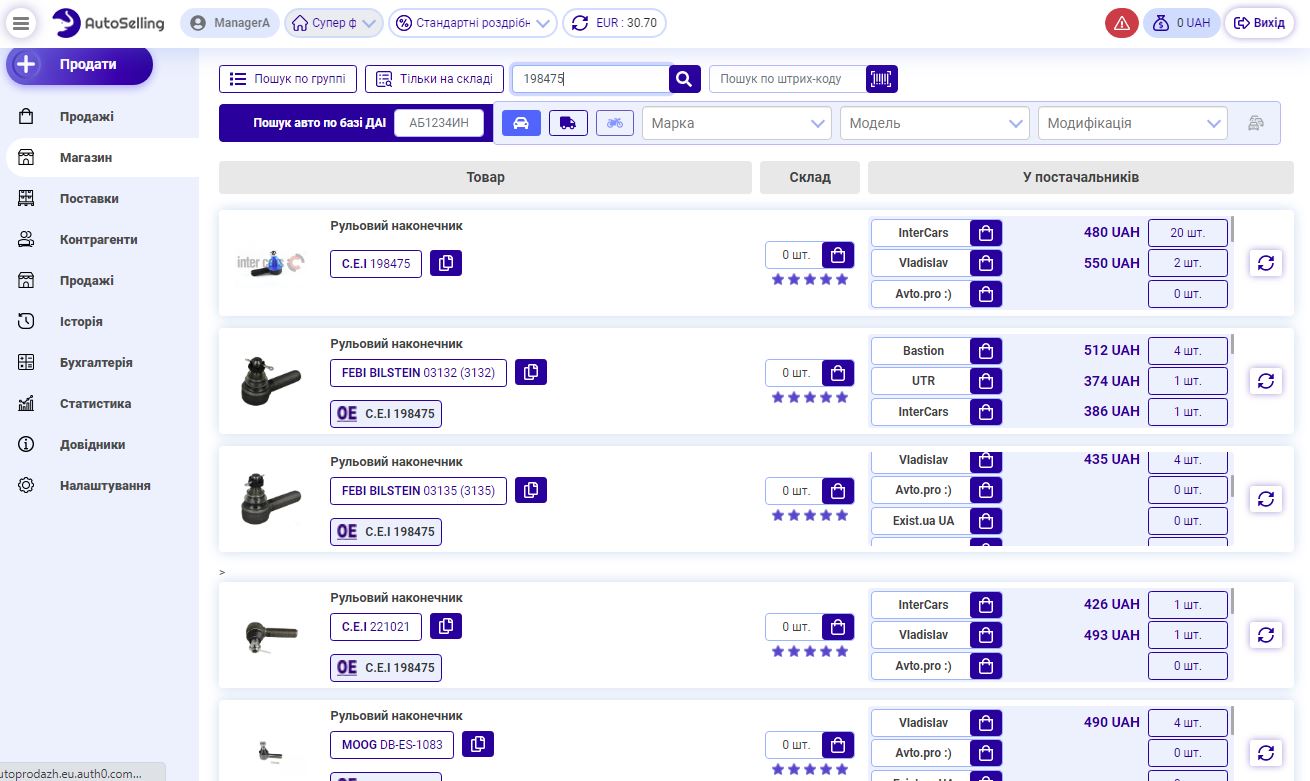
Task: Buy from UTR at 374 UAH
Action: pos(986,381)
